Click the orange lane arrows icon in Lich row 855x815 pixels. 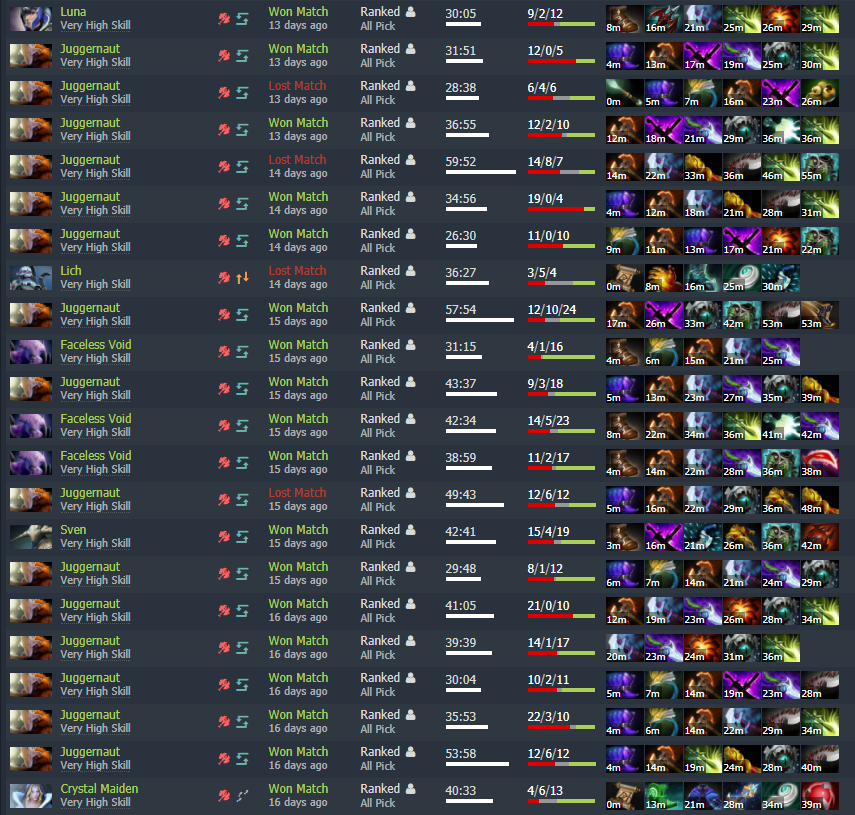tap(243, 278)
